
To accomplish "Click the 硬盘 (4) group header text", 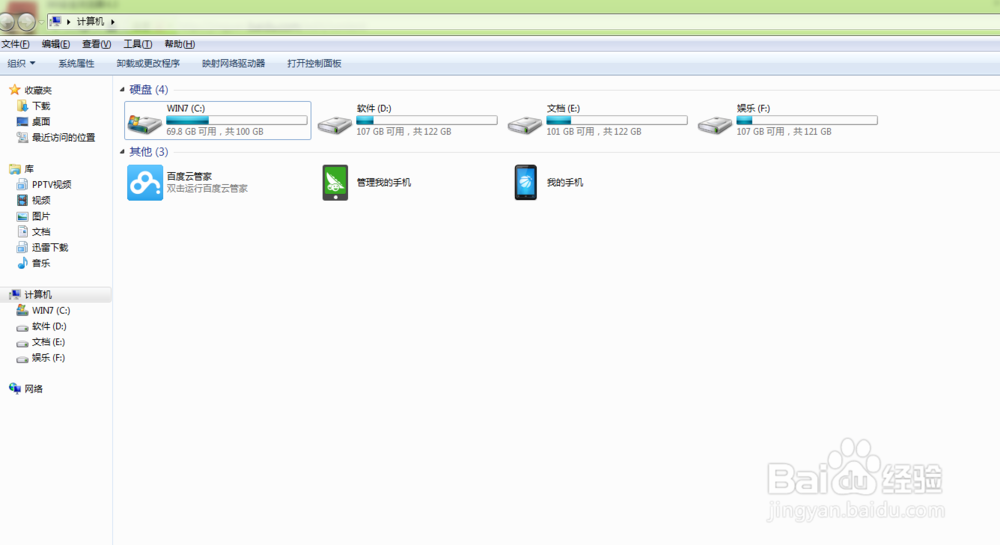I will point(149,90).
